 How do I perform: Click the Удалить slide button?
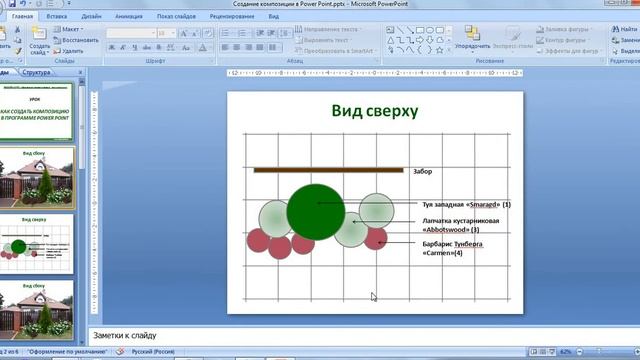pyautogui.click(x=69, y=51)
